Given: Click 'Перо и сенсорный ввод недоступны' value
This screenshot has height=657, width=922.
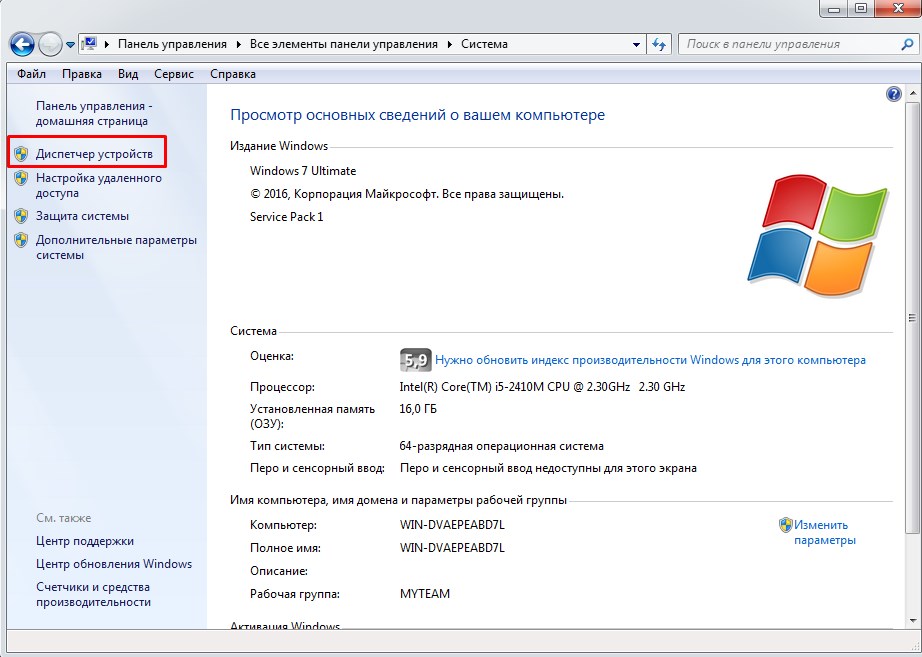Looking at the screenshot, I should 548,469.
